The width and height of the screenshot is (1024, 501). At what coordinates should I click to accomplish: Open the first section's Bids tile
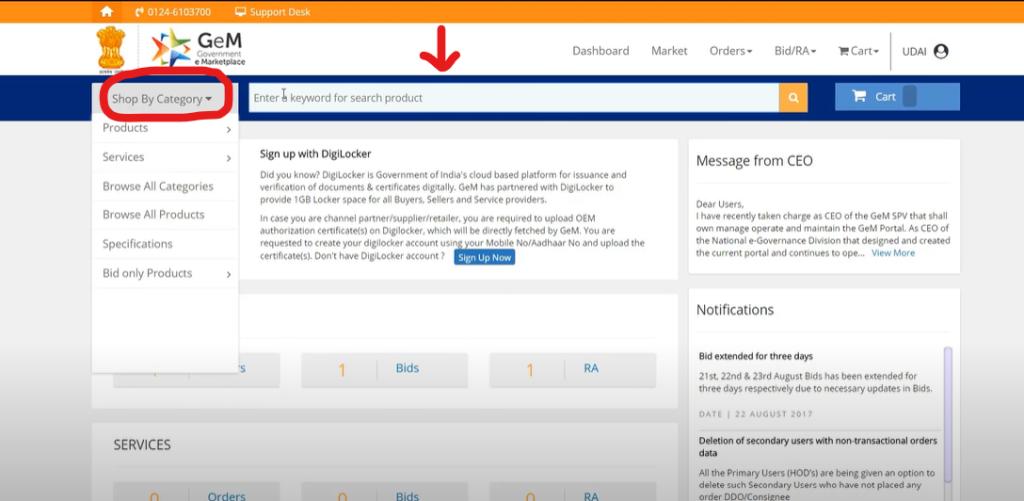[x=384, y=370]
